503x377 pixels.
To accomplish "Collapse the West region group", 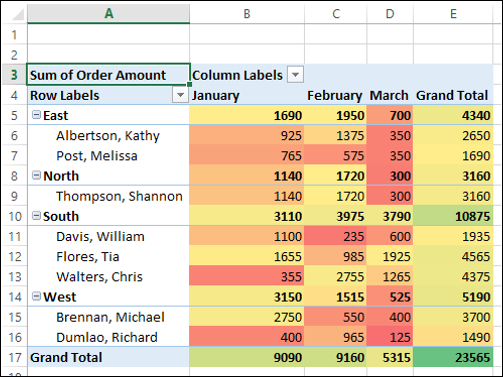I will (36, 296).
